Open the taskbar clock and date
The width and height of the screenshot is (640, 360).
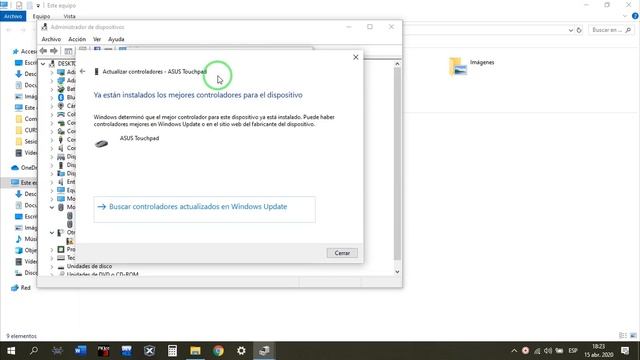tap(598, 351)
